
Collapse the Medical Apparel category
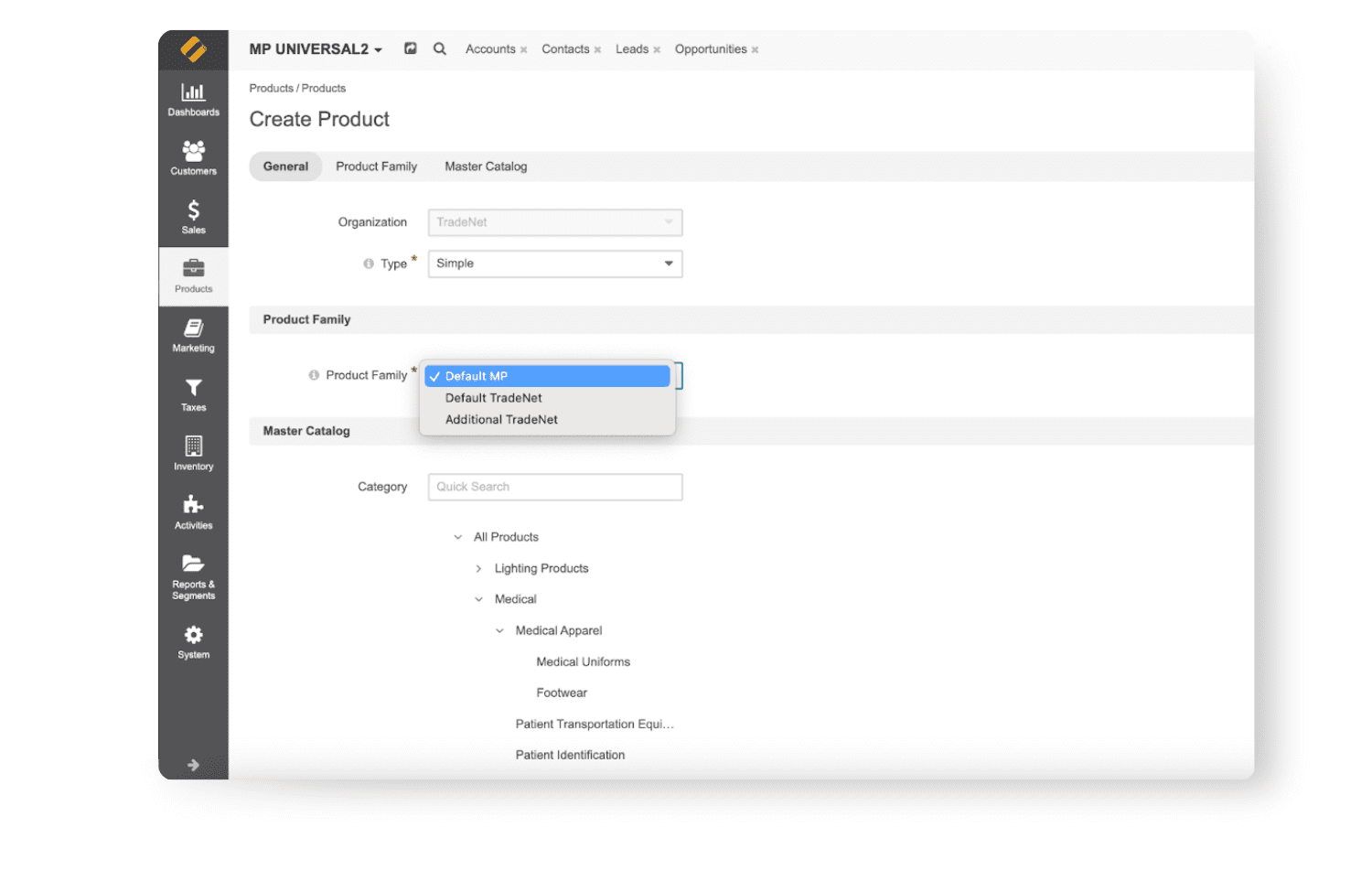pyautogui.click(x=499, y=630)
